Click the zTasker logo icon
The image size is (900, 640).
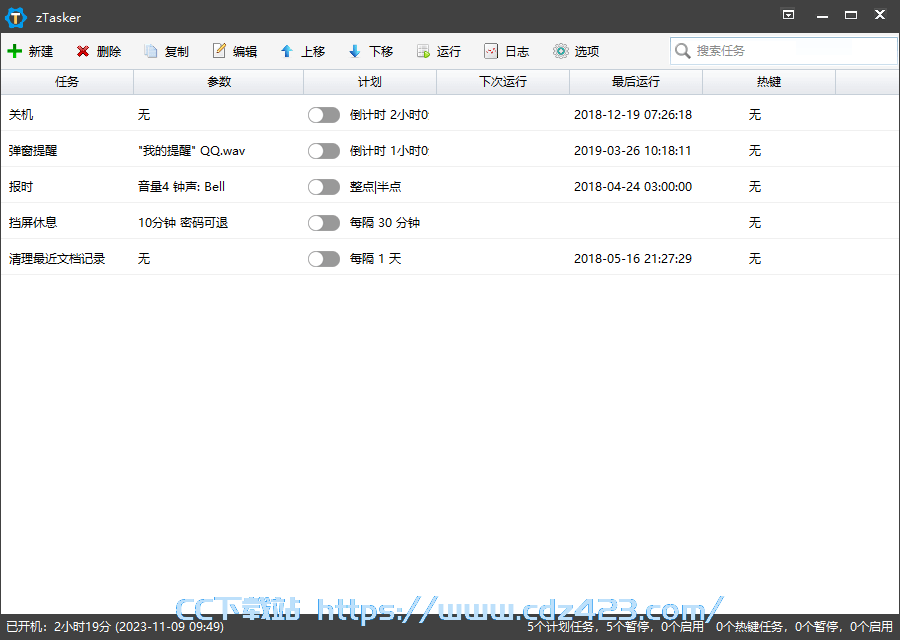[x=15, y=17]
